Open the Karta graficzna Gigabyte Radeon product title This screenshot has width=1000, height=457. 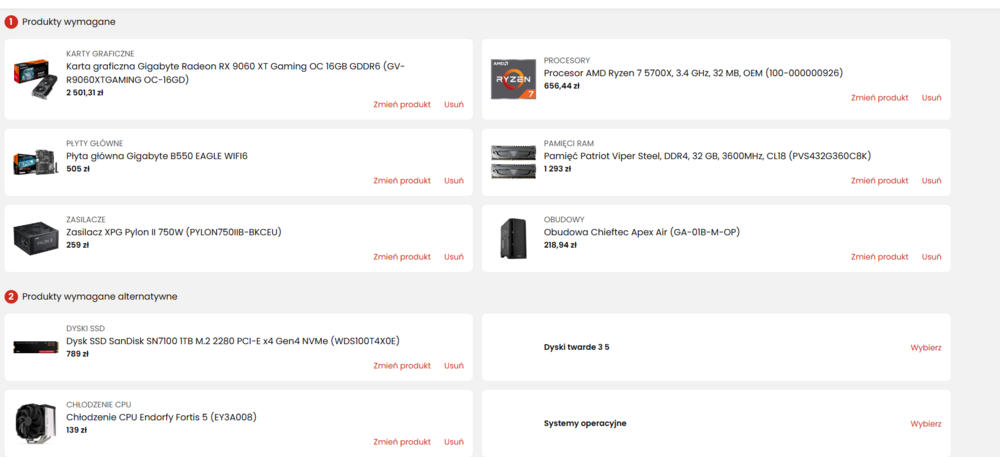(235, 73)
